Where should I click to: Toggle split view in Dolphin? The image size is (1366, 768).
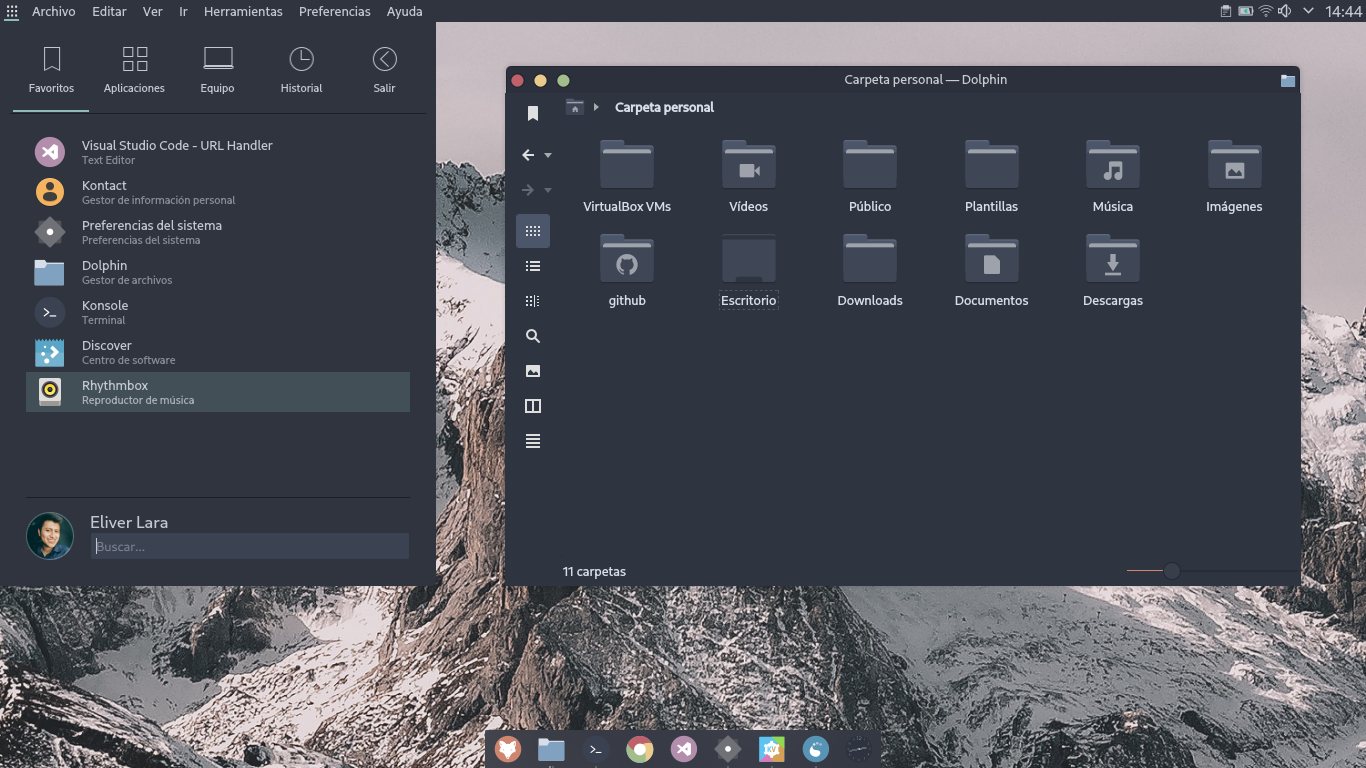pos(533,406)
